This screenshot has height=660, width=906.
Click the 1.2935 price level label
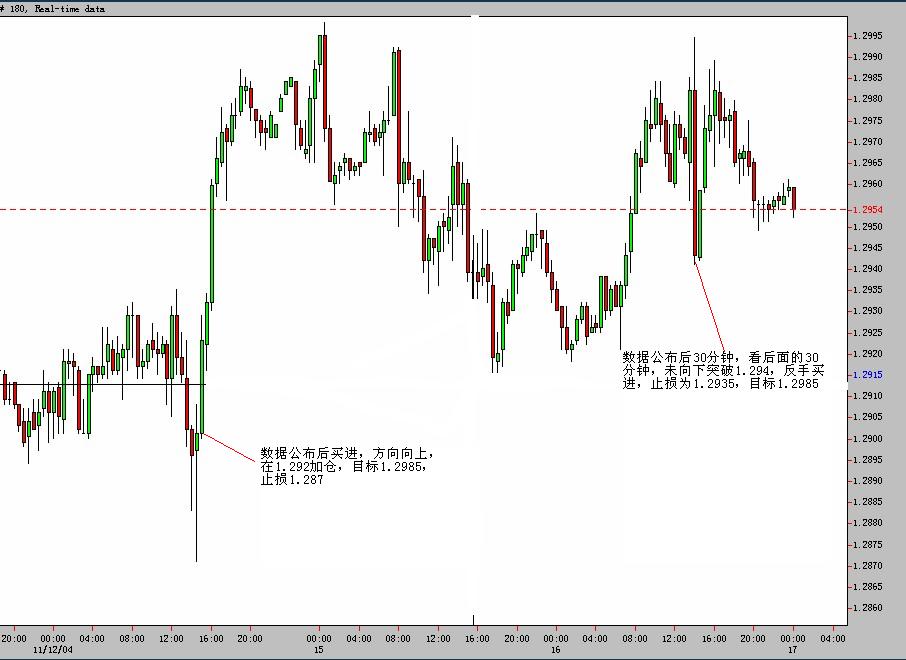pyautogui.click(x=868, y=290)
